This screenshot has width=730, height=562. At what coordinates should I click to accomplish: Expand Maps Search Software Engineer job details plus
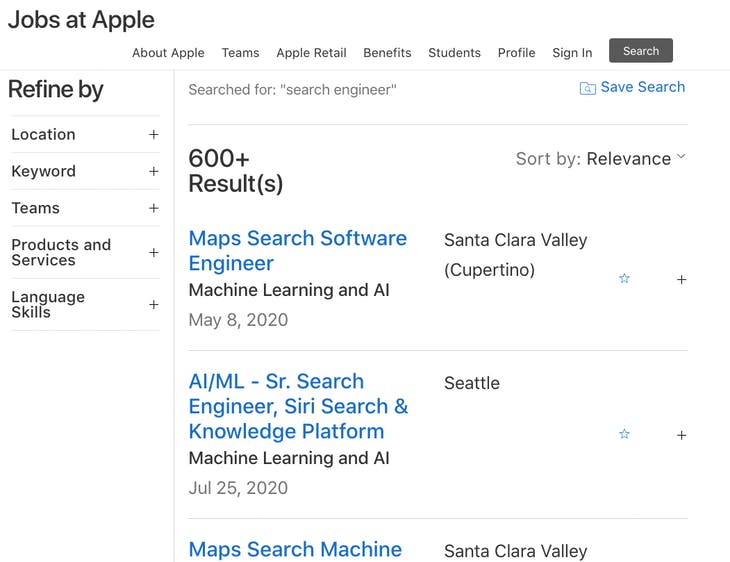point(681,279)
